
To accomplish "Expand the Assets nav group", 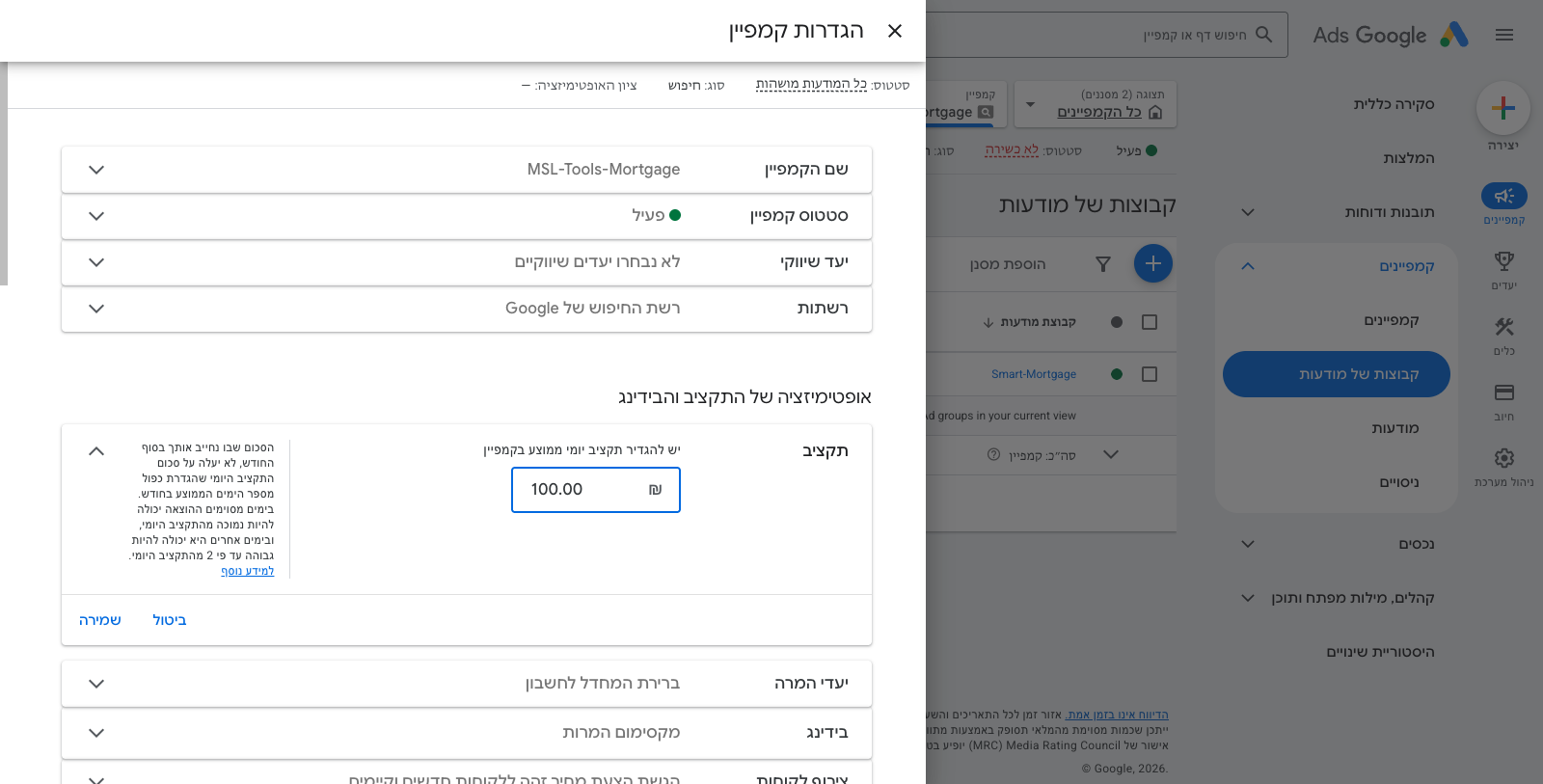I will [1248, 544].
